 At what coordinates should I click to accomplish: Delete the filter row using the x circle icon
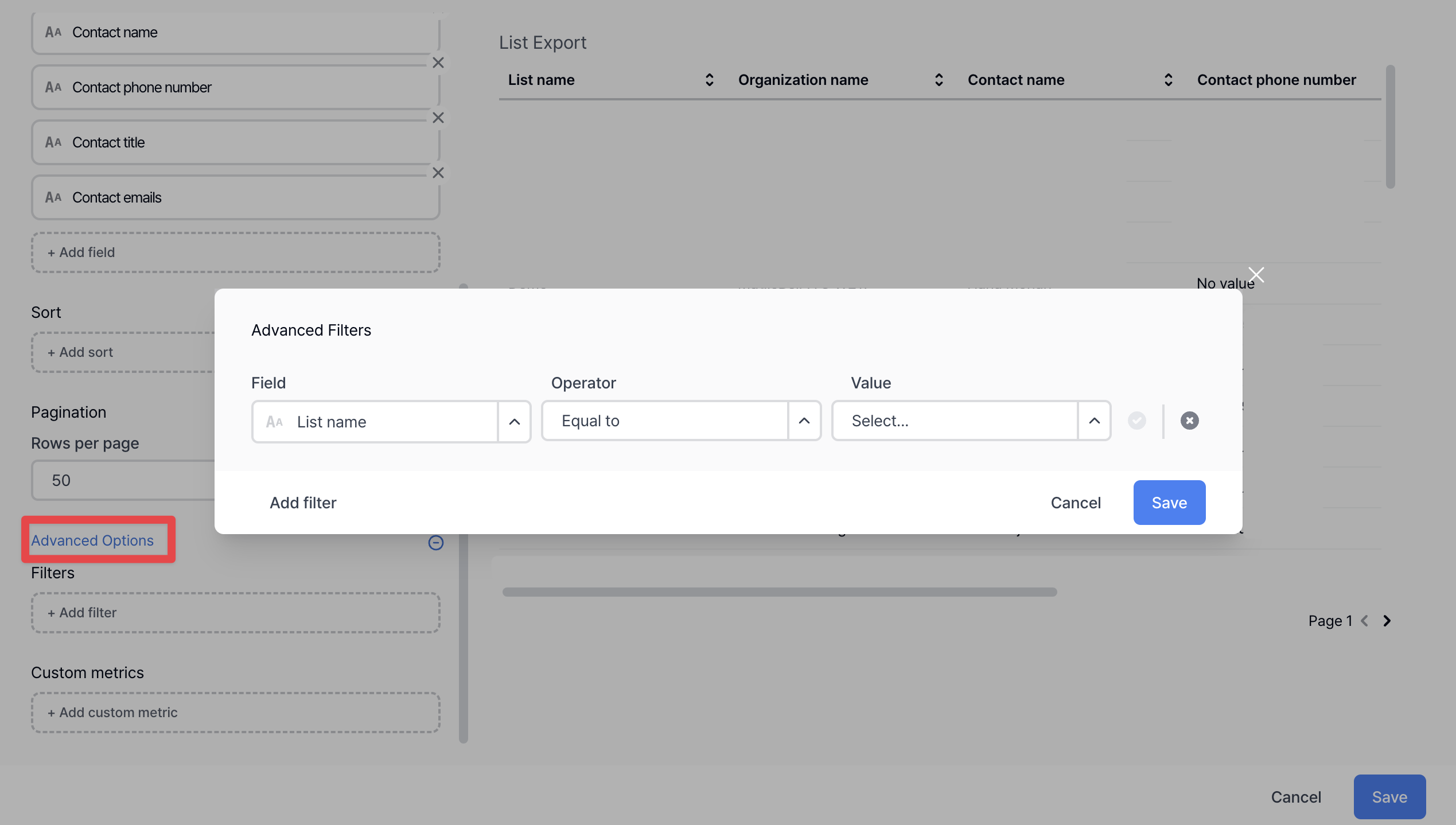(x=1189, y=421)
